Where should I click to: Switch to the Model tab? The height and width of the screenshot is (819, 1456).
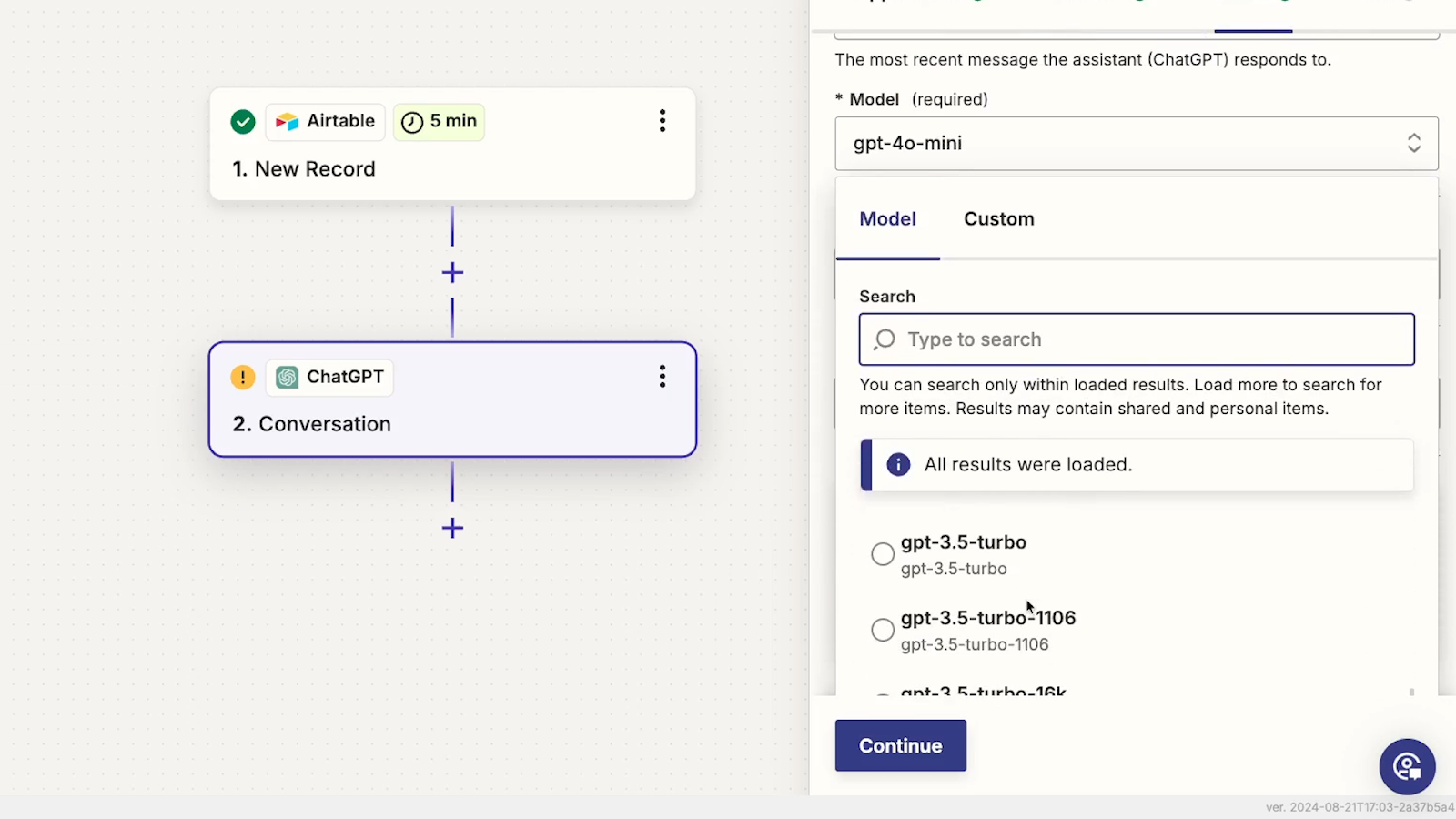887,219
